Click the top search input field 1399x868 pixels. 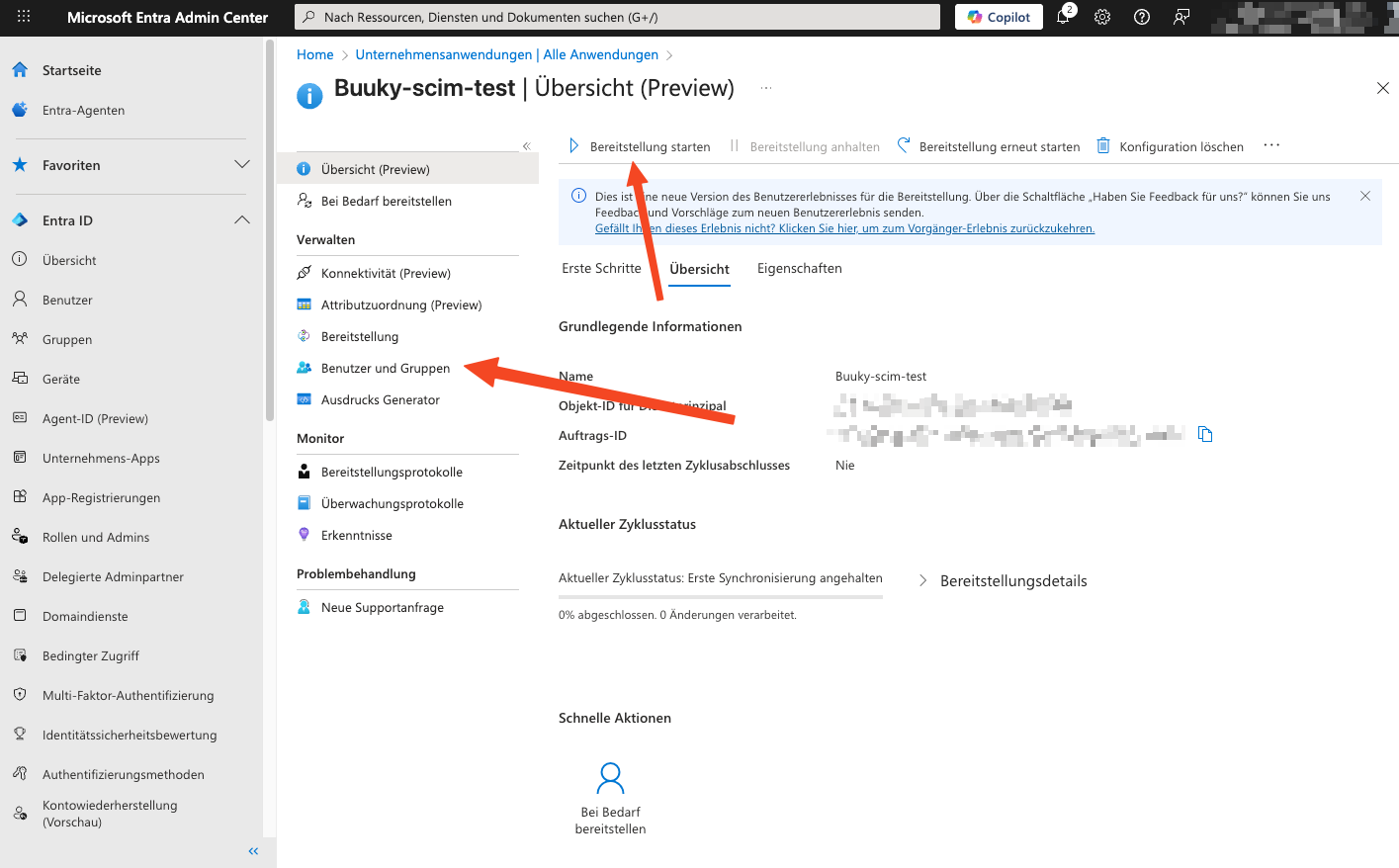point(618,17)
